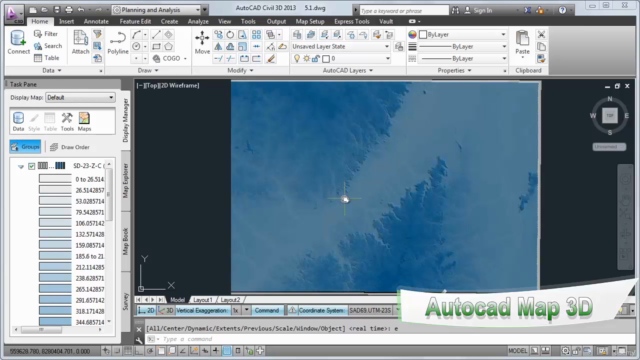Toggle Draw Order display mode
Screen dimensions: 640x360
[x=69, y=147]
